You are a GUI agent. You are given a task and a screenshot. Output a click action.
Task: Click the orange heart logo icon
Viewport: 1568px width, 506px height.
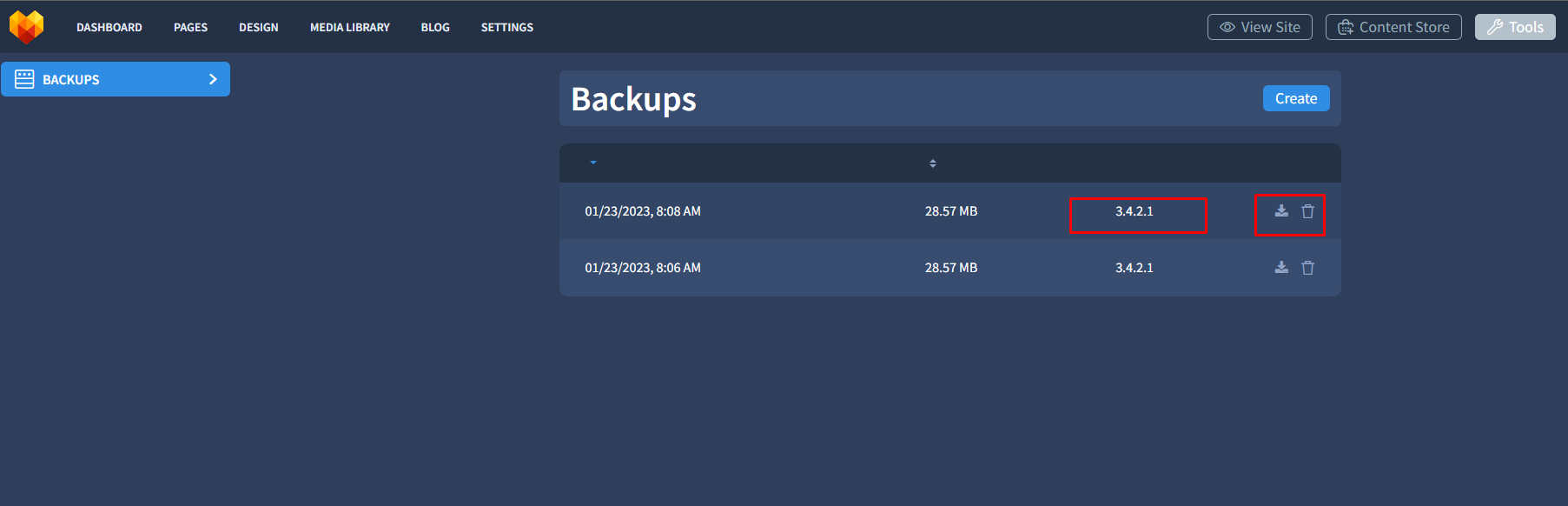point(26,27)
